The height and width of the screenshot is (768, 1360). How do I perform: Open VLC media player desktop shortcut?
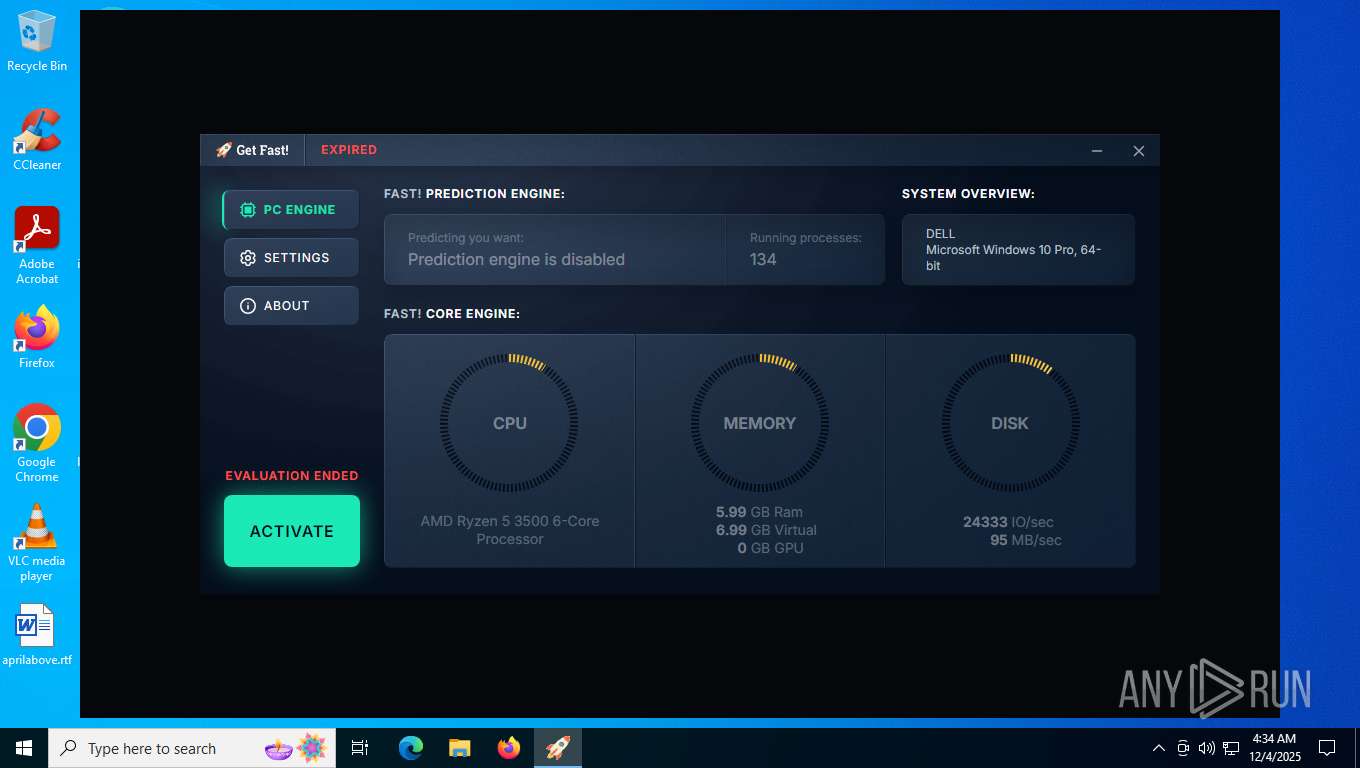[37, 543]
